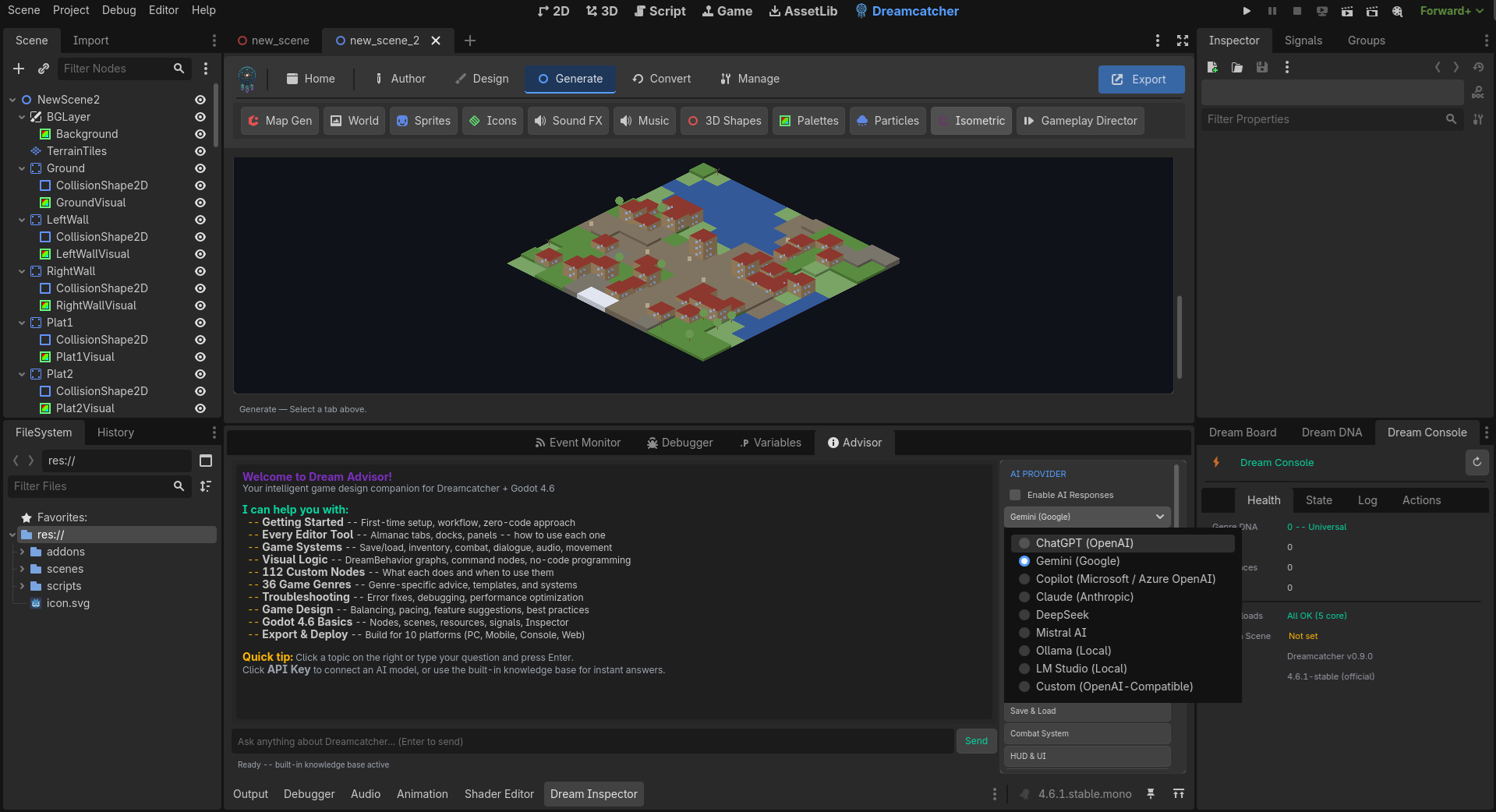
Task: Click the stop project icon
Action: click(x=1296, y=11)
